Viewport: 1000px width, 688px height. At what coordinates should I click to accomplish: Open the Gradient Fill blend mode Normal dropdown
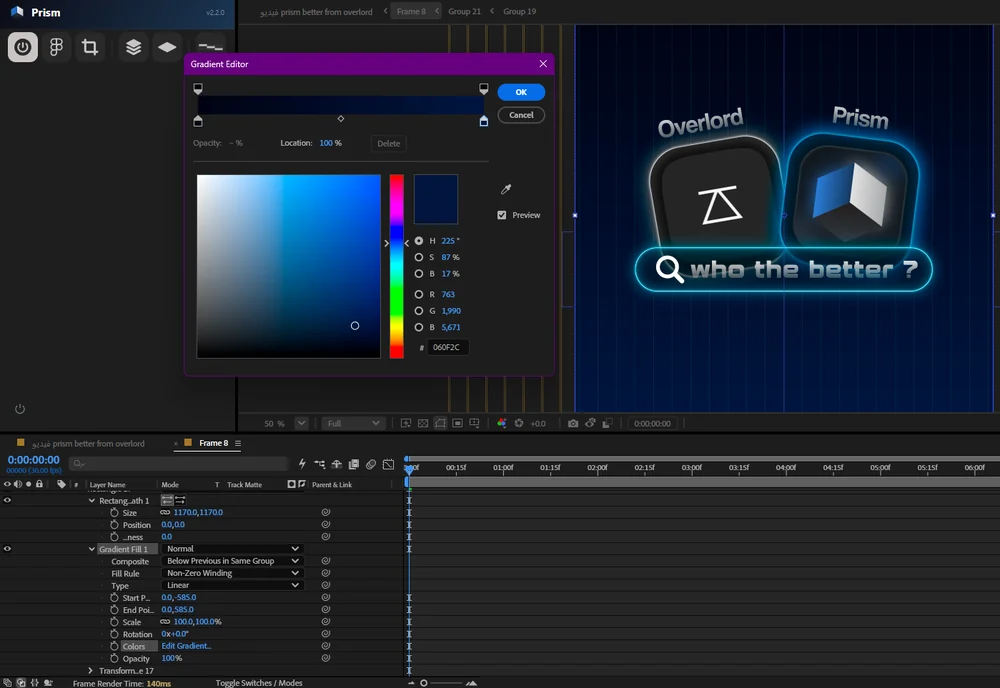coord(232,549)
